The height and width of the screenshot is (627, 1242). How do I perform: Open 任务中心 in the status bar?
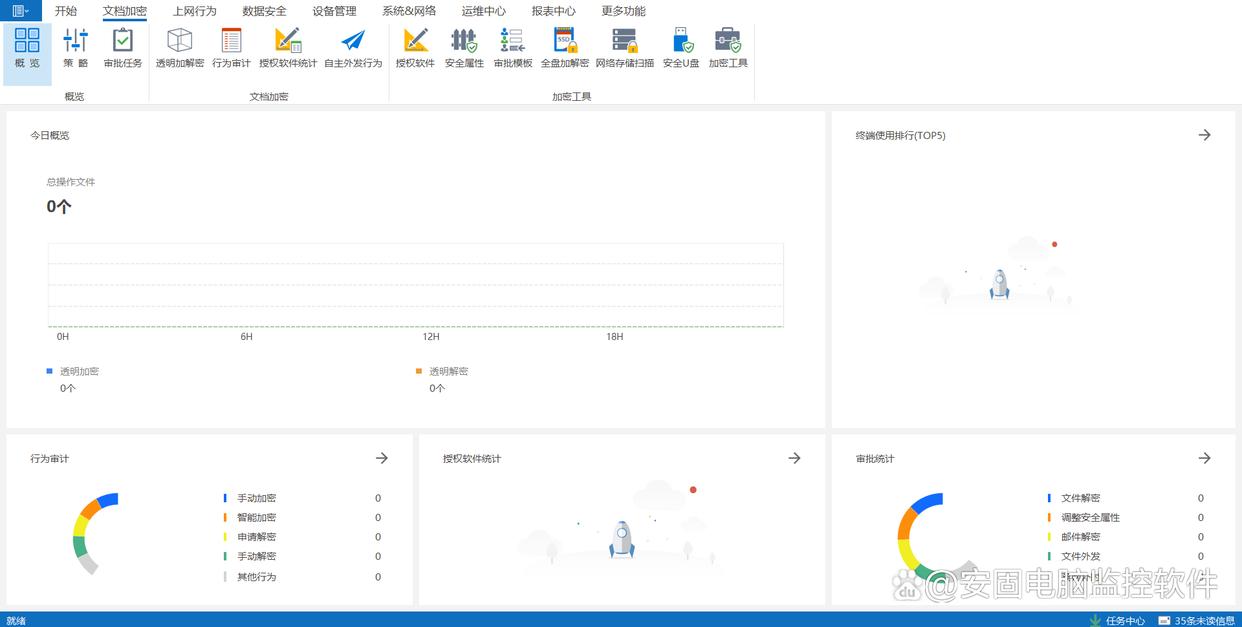tap(1117, 620)
